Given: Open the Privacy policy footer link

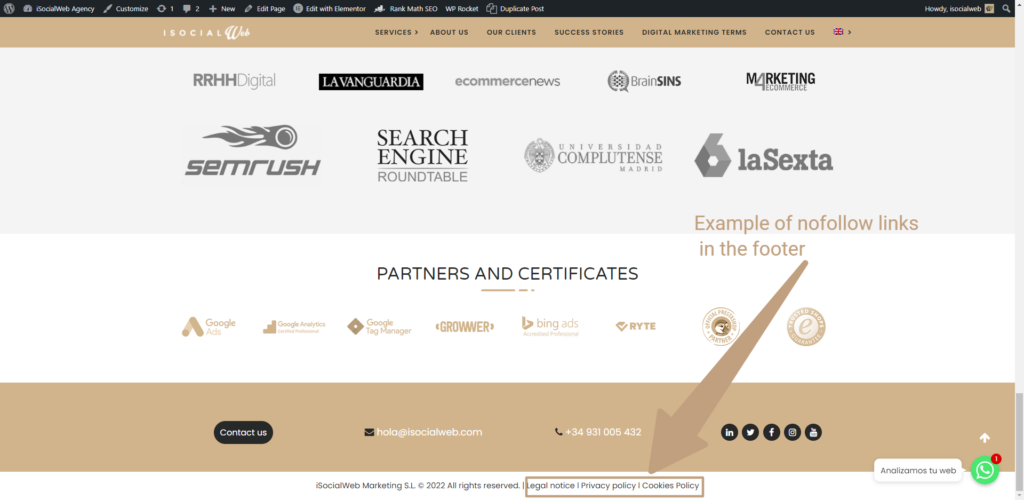Looking at the screenshot, I should point(608,486).
